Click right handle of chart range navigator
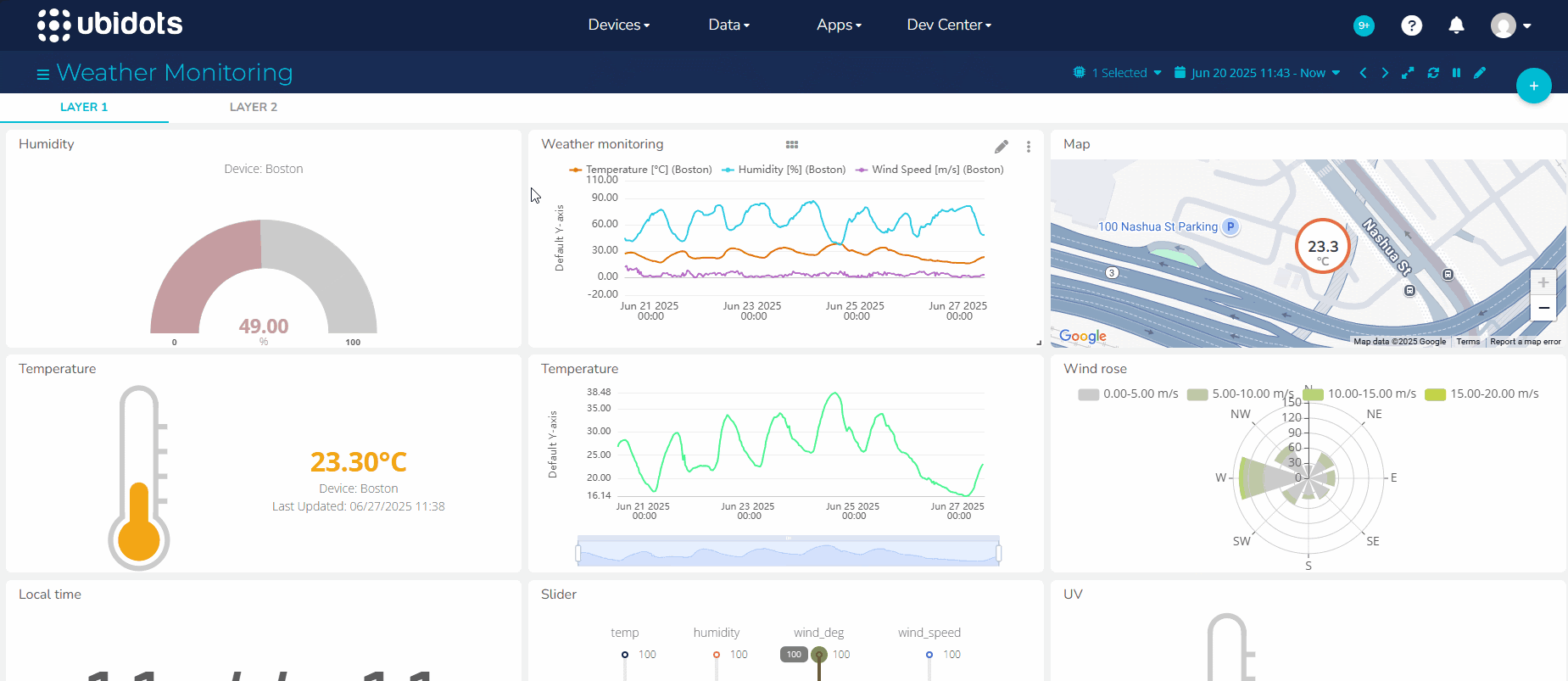Viewport: 1568px width, 681px height. 999,554
